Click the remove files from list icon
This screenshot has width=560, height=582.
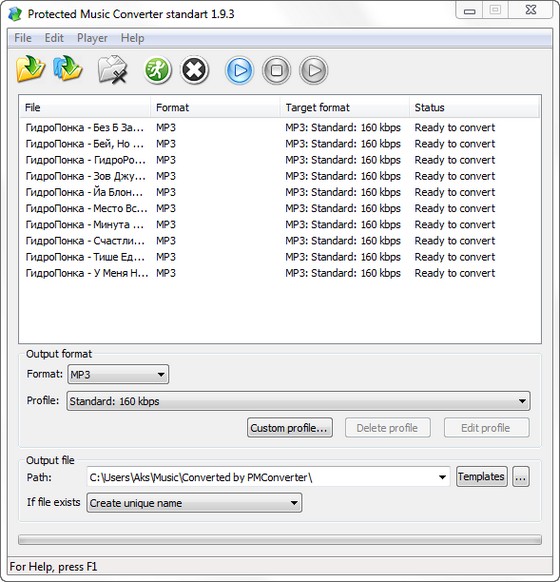click(x=112, y=69)
